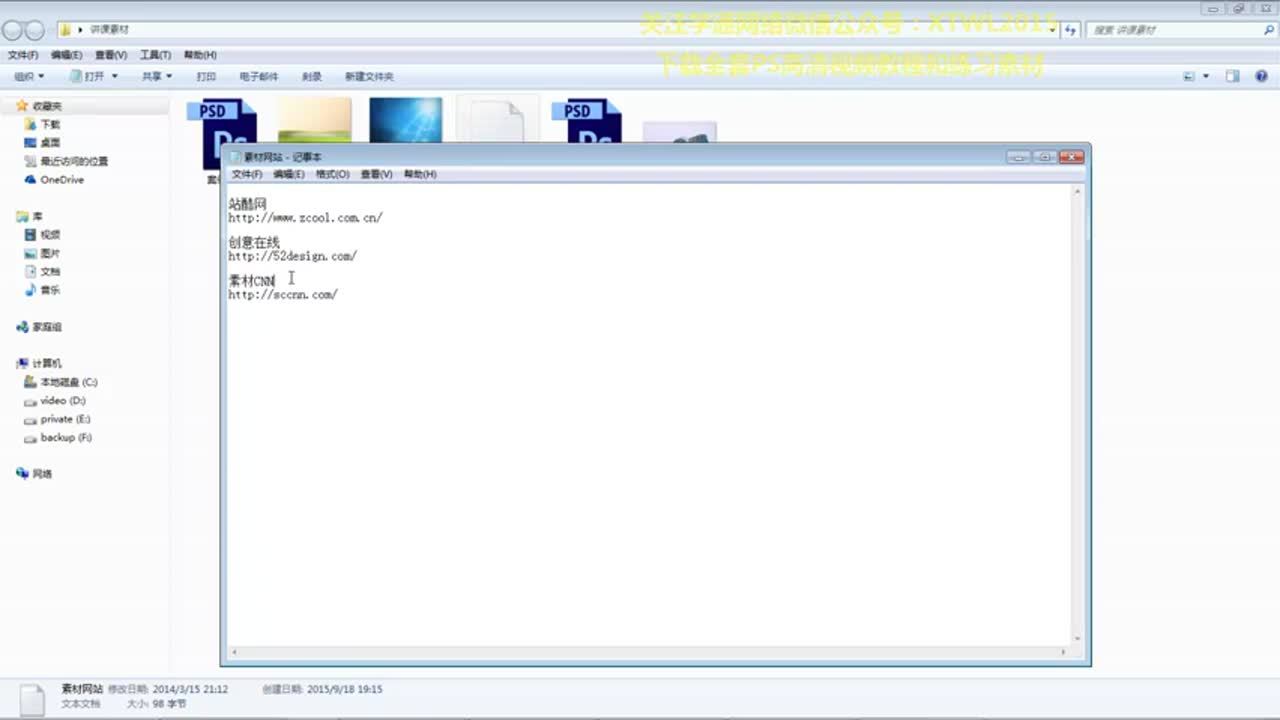The height and width of the screenshot is (720, 1280).
Task: Select the first PSD file thumbnail
Action: (x=222, y=132)
